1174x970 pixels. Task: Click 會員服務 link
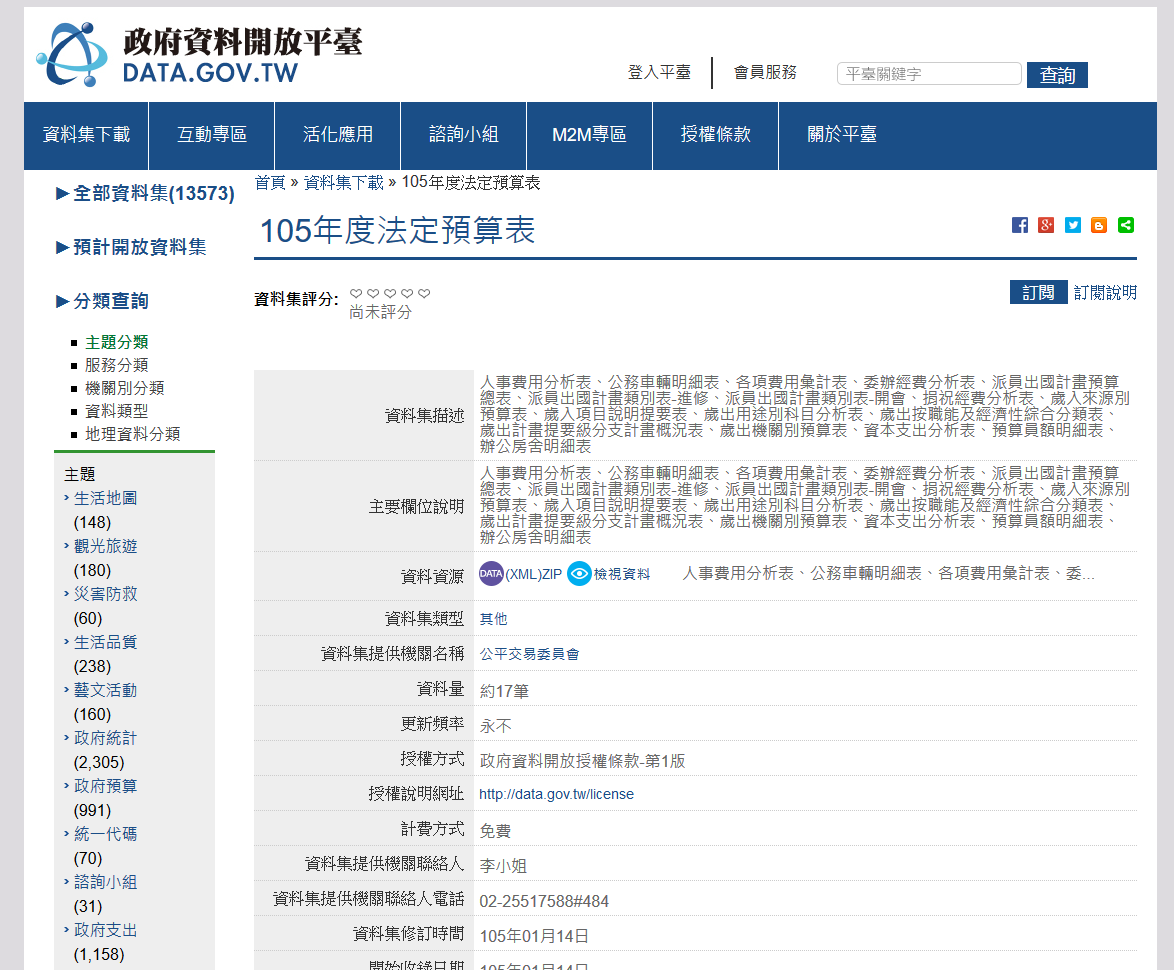[x=765, y=73]
